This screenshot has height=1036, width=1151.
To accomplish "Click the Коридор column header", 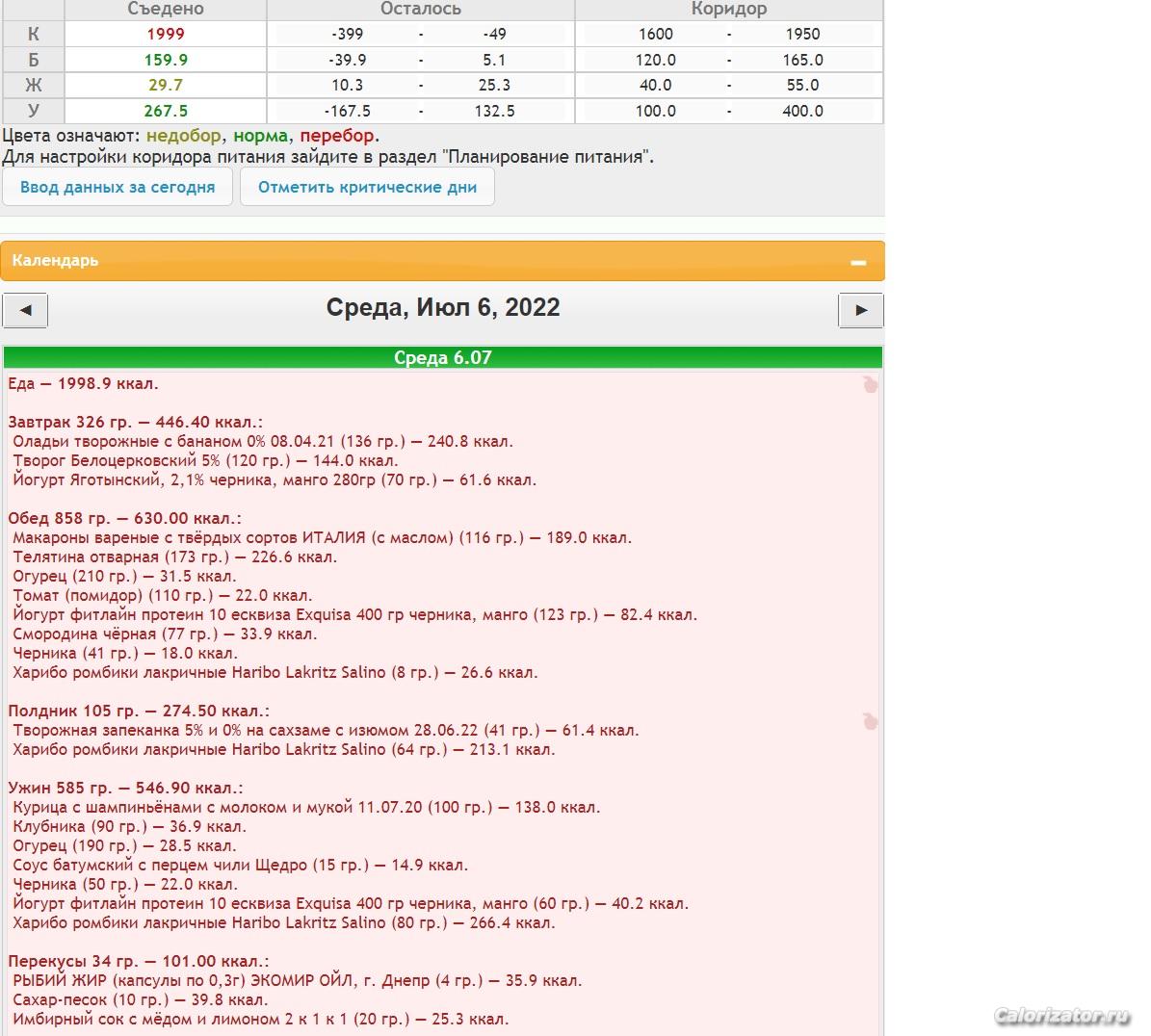I will 728,9.
